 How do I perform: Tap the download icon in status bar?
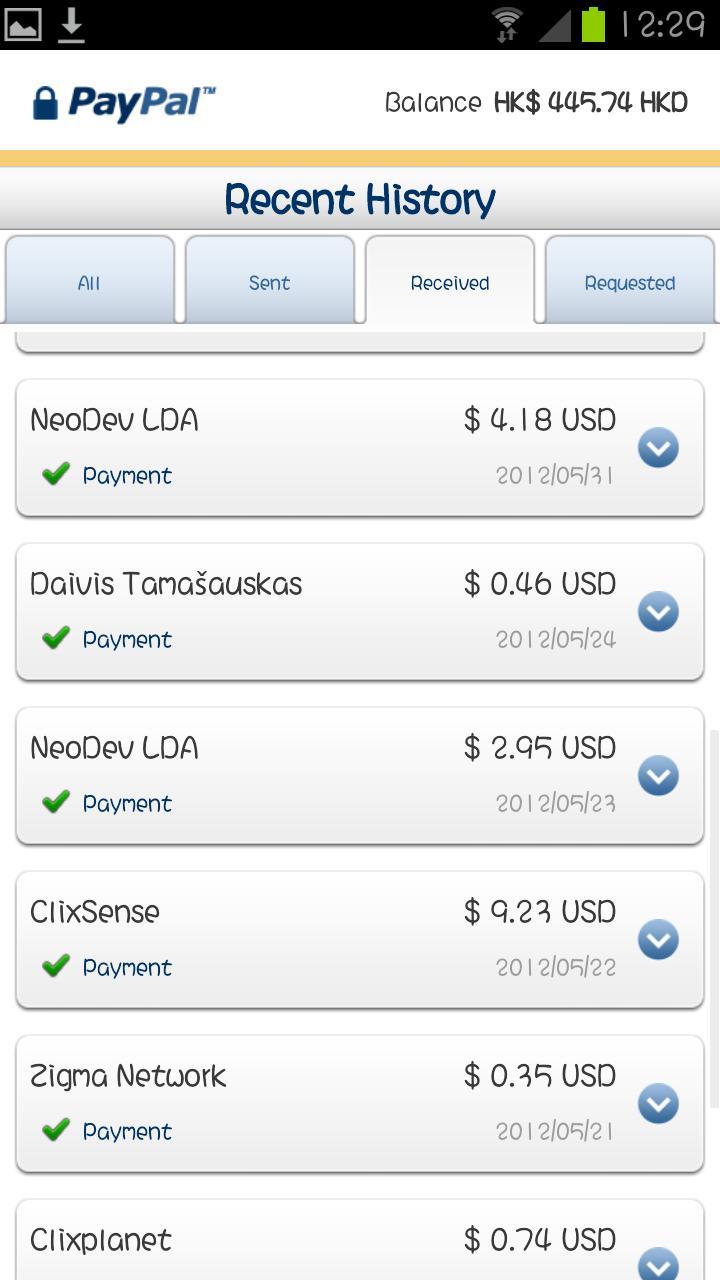coord(71,25)
